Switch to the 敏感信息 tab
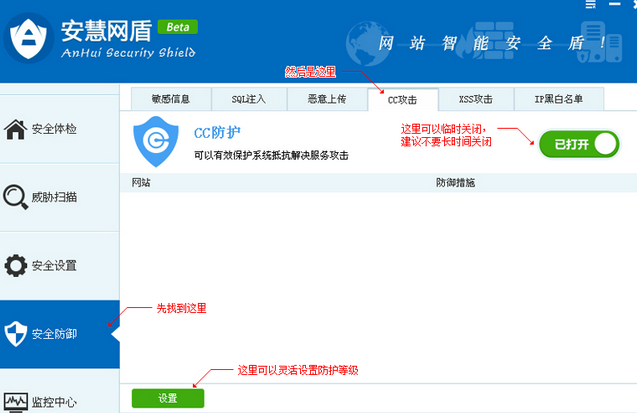 click(171, 99)
